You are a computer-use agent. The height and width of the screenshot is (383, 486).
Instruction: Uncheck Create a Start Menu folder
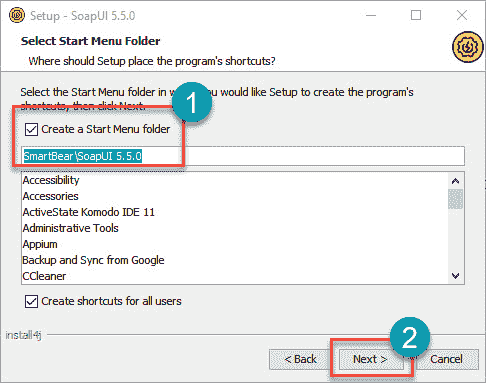point(31,129)
